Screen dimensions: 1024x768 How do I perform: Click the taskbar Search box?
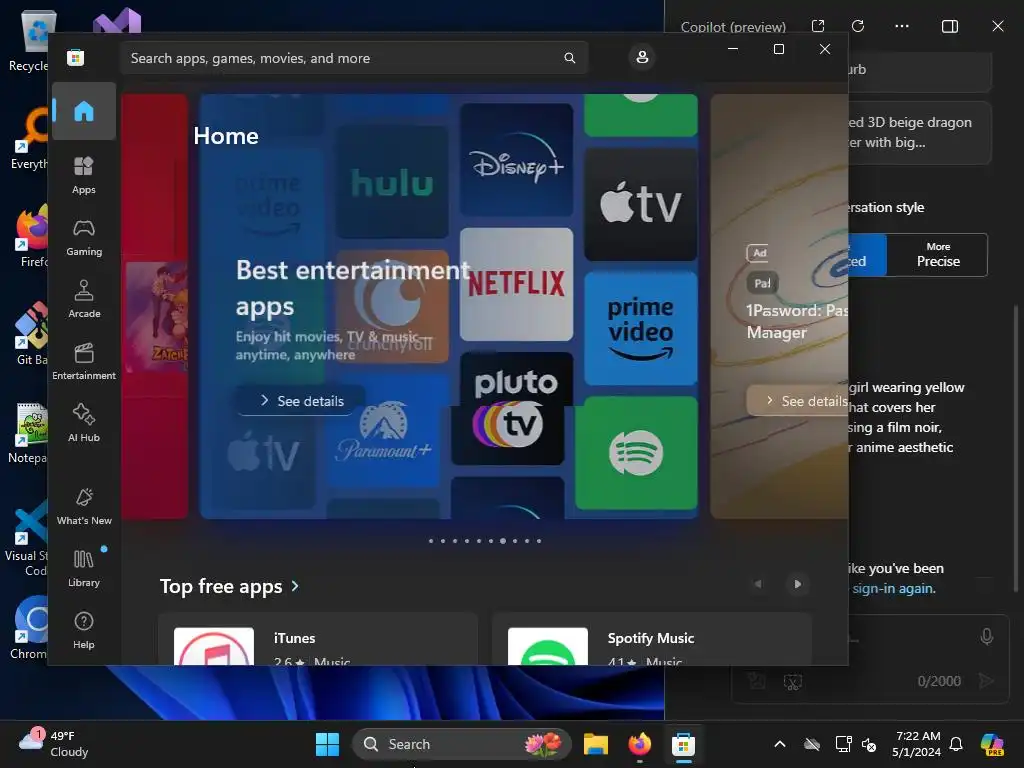[x=462, y=744]
